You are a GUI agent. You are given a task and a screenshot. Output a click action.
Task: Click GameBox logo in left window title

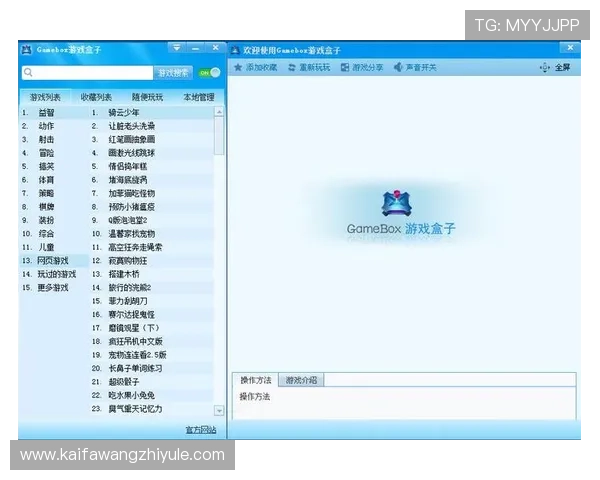[26, 49]
